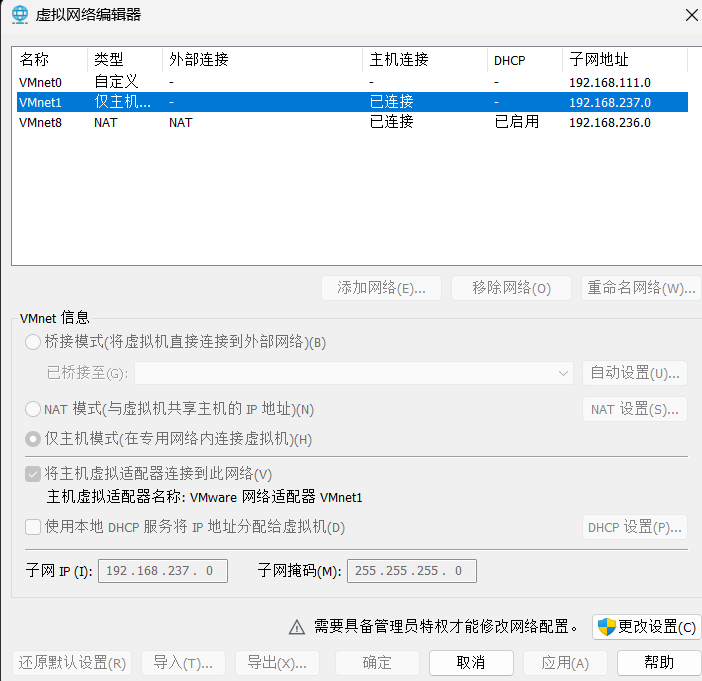This screenshot has width=702, height=681.
Task: Click 仅主机... type cell of VMnet1
Action: coord(122,102)
